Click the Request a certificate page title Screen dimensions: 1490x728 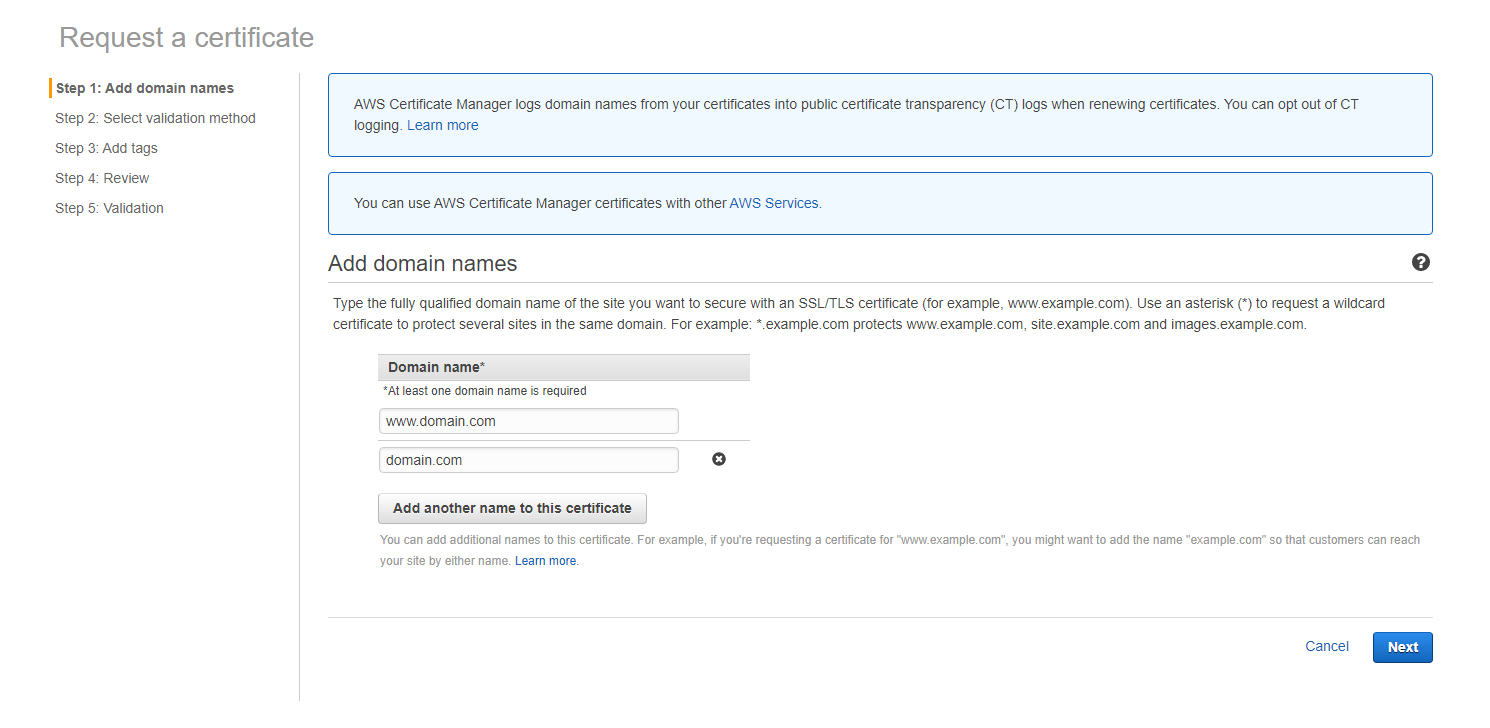[187, 38]
